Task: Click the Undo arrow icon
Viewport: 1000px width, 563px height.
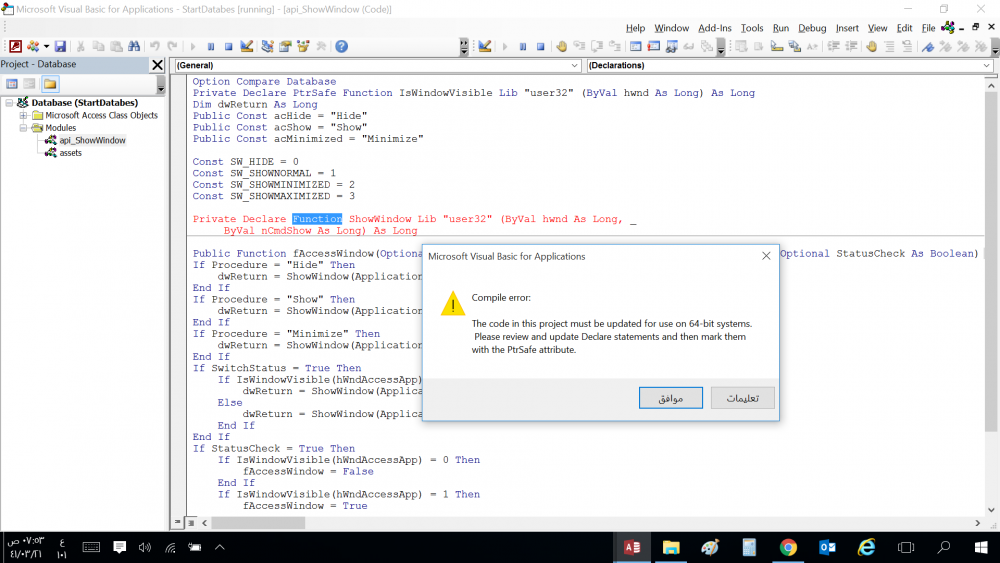Action: [x=154, y=47]
